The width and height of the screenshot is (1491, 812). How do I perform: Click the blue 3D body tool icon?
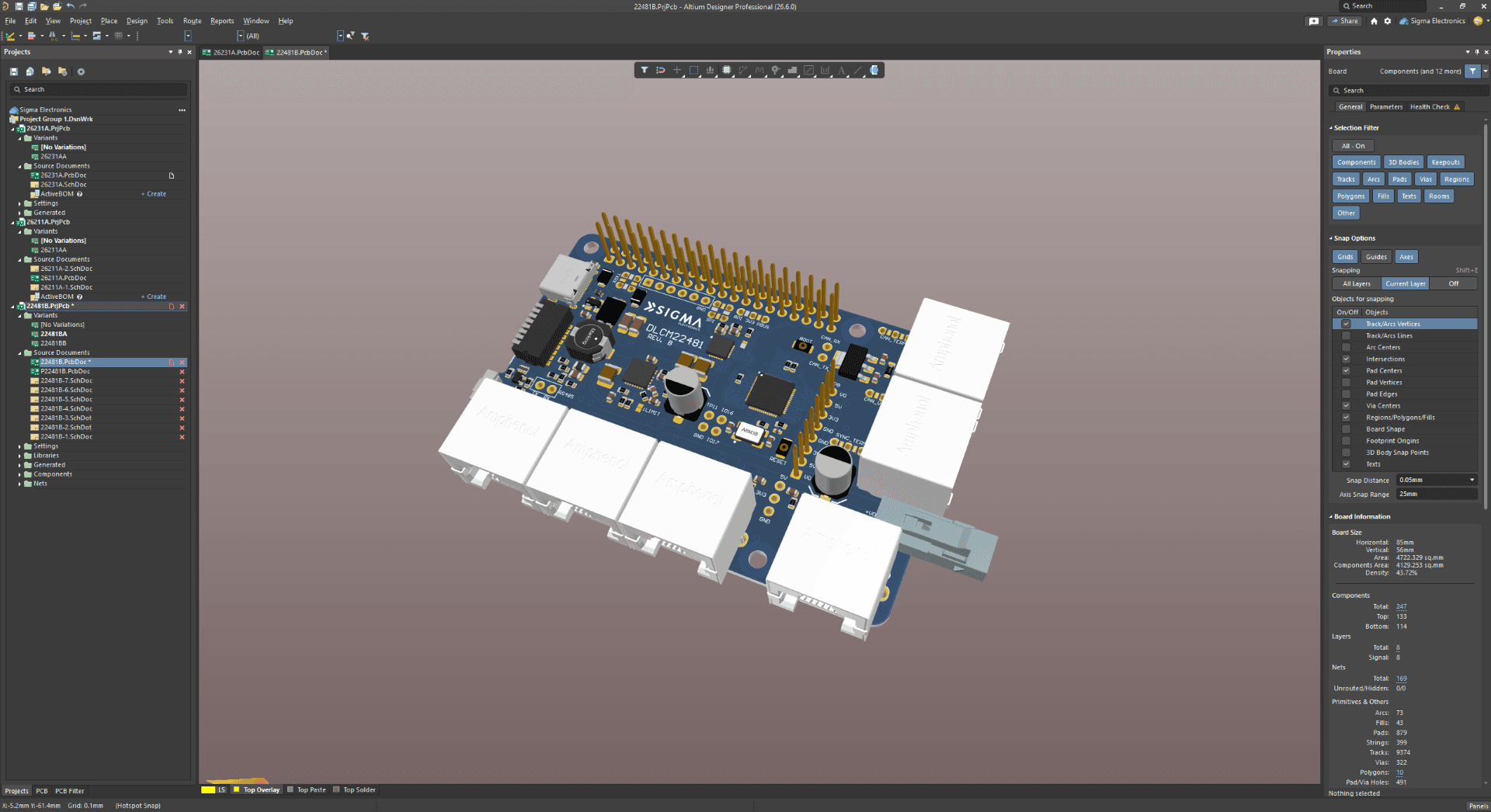point(874,70)
